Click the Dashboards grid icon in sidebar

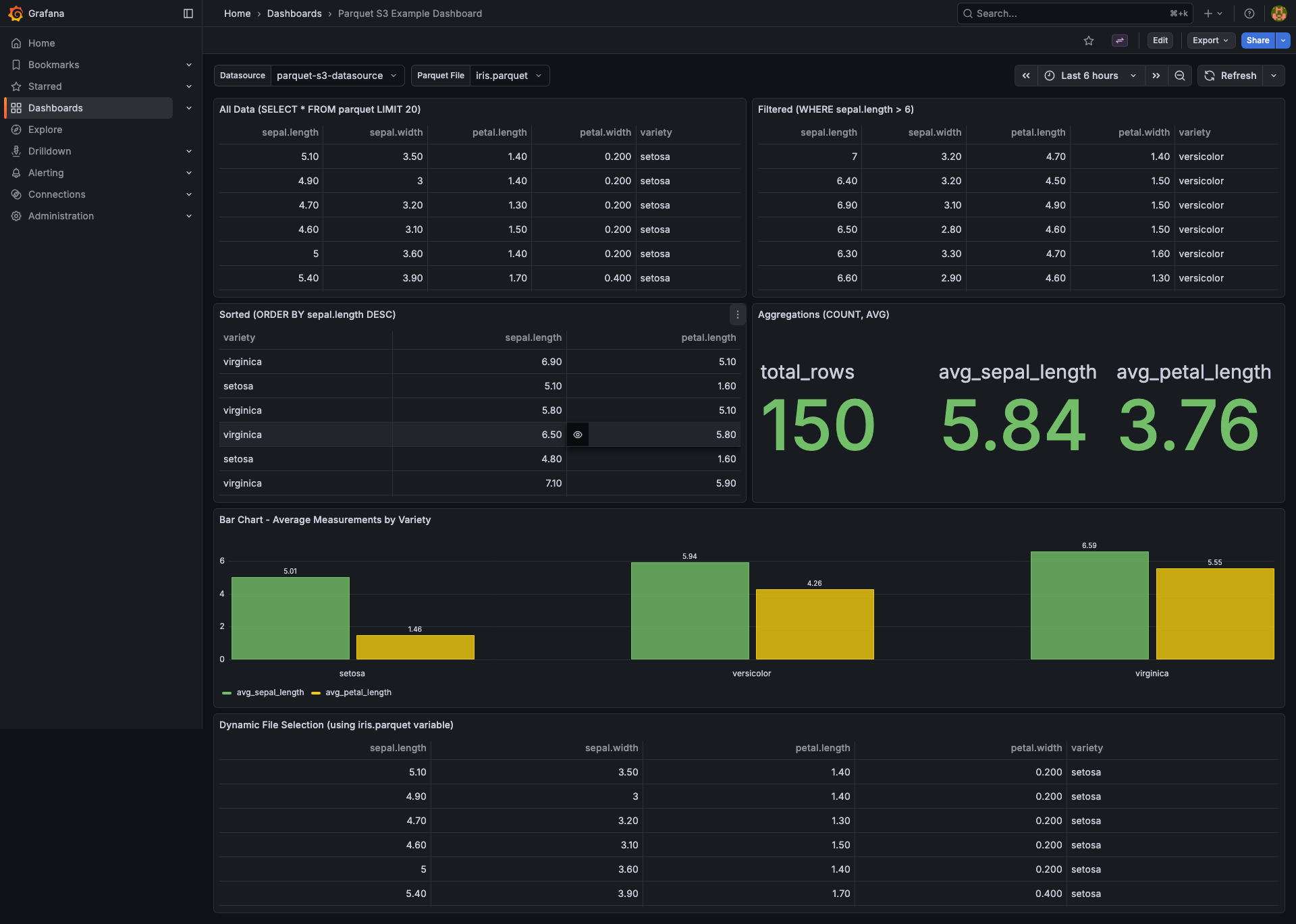tap(16, 108)
